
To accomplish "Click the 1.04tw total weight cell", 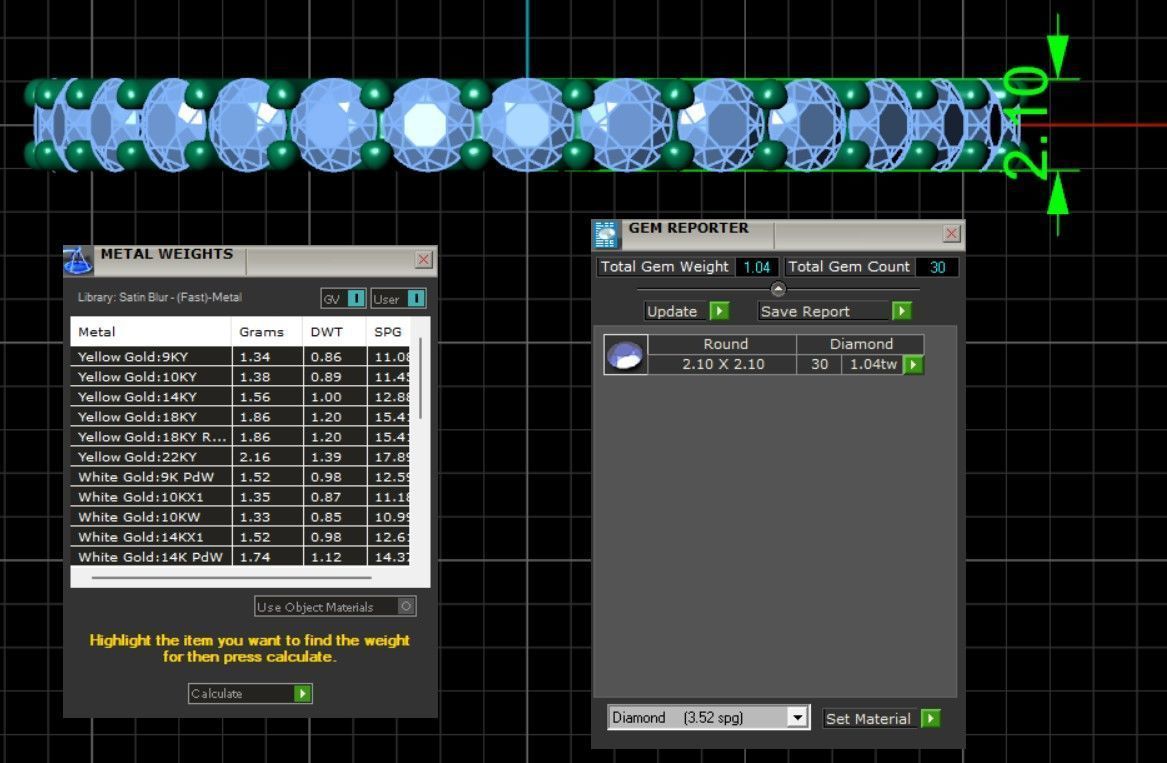I will [x=873, y=364].
